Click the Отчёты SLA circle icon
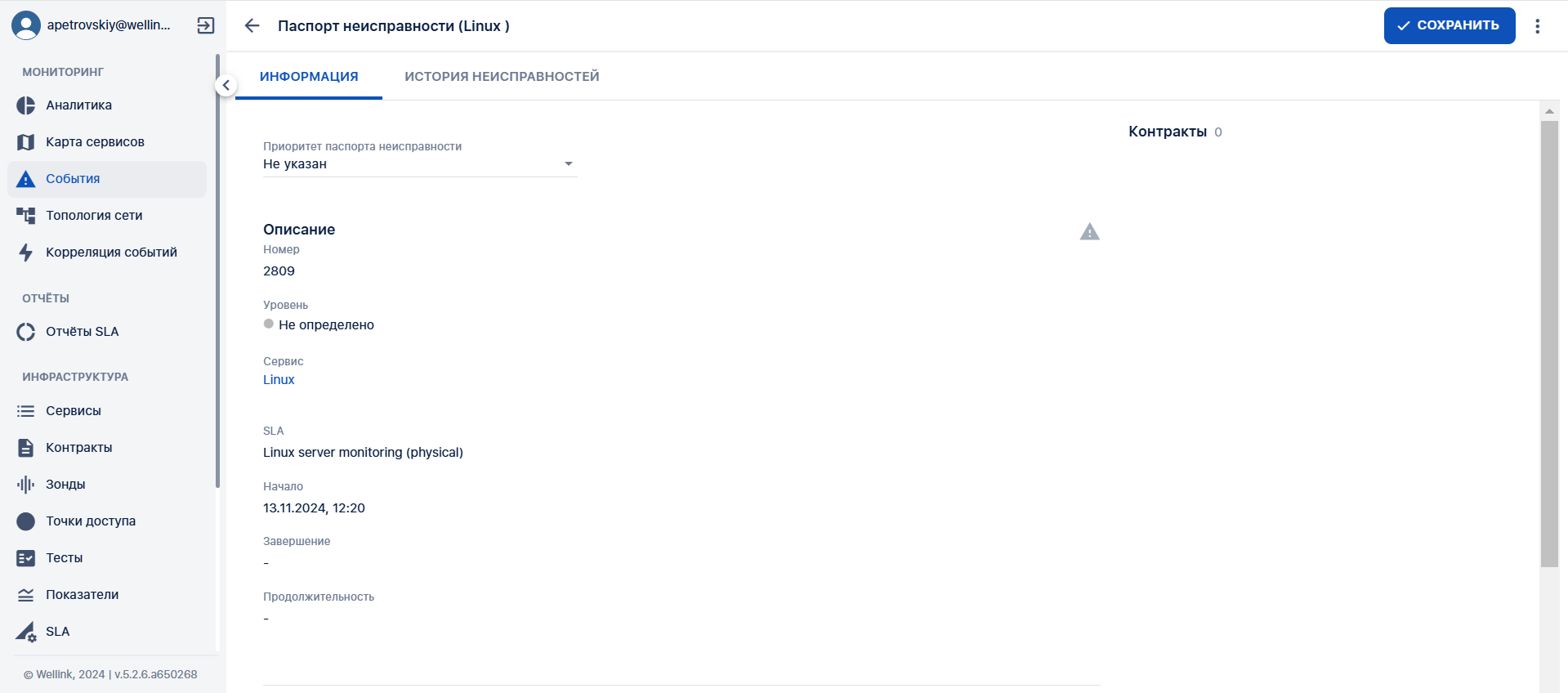Viewport: 1568px width, 693px height. tap(26, 332)
